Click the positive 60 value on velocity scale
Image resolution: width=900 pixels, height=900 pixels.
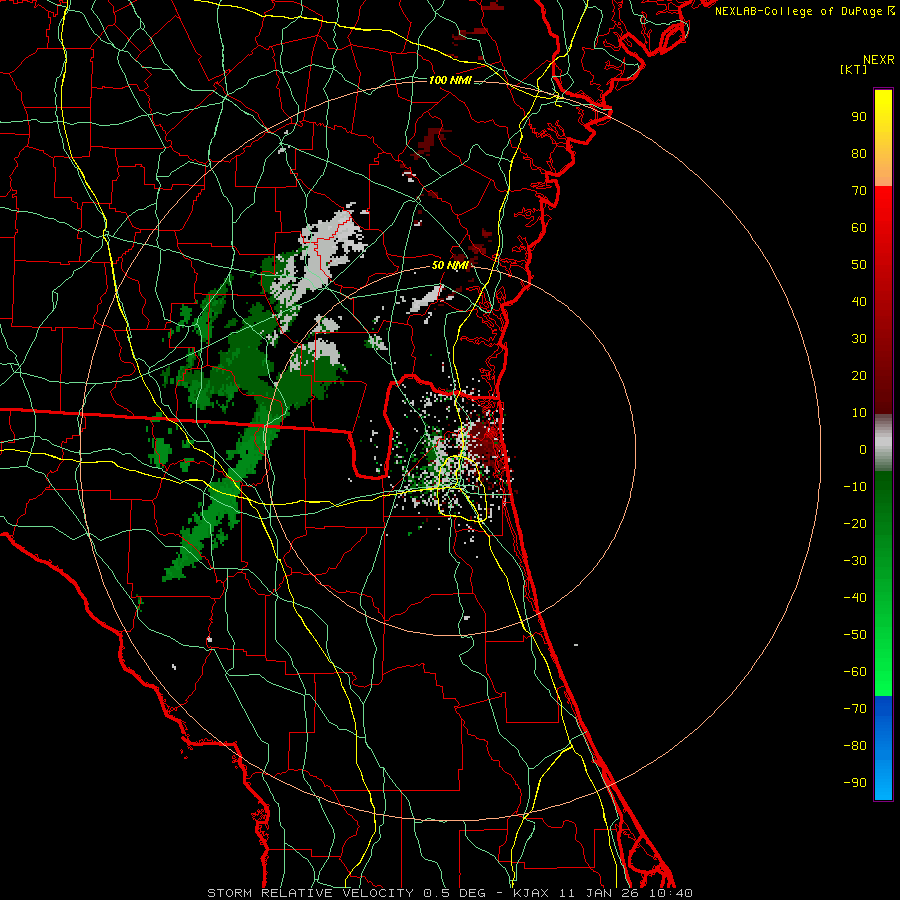859,228
